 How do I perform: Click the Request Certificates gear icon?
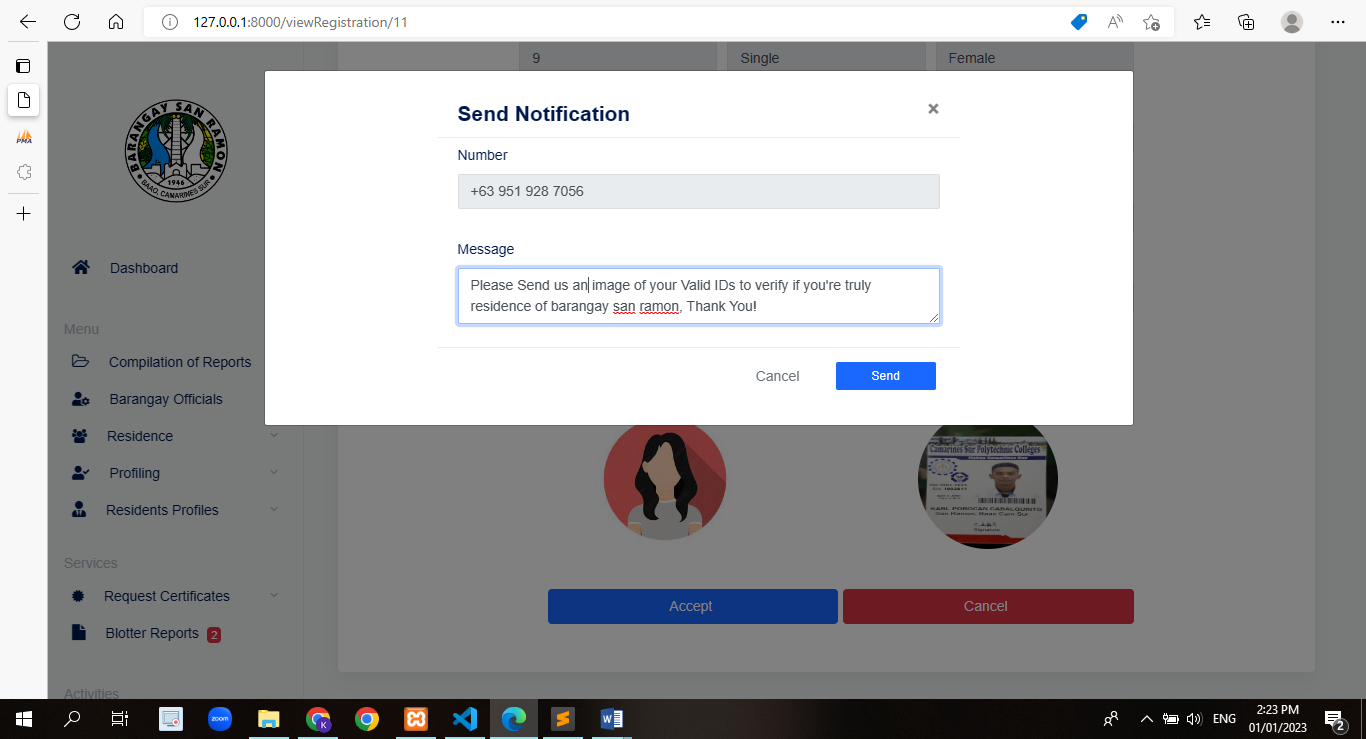click(x=77, y=595)
